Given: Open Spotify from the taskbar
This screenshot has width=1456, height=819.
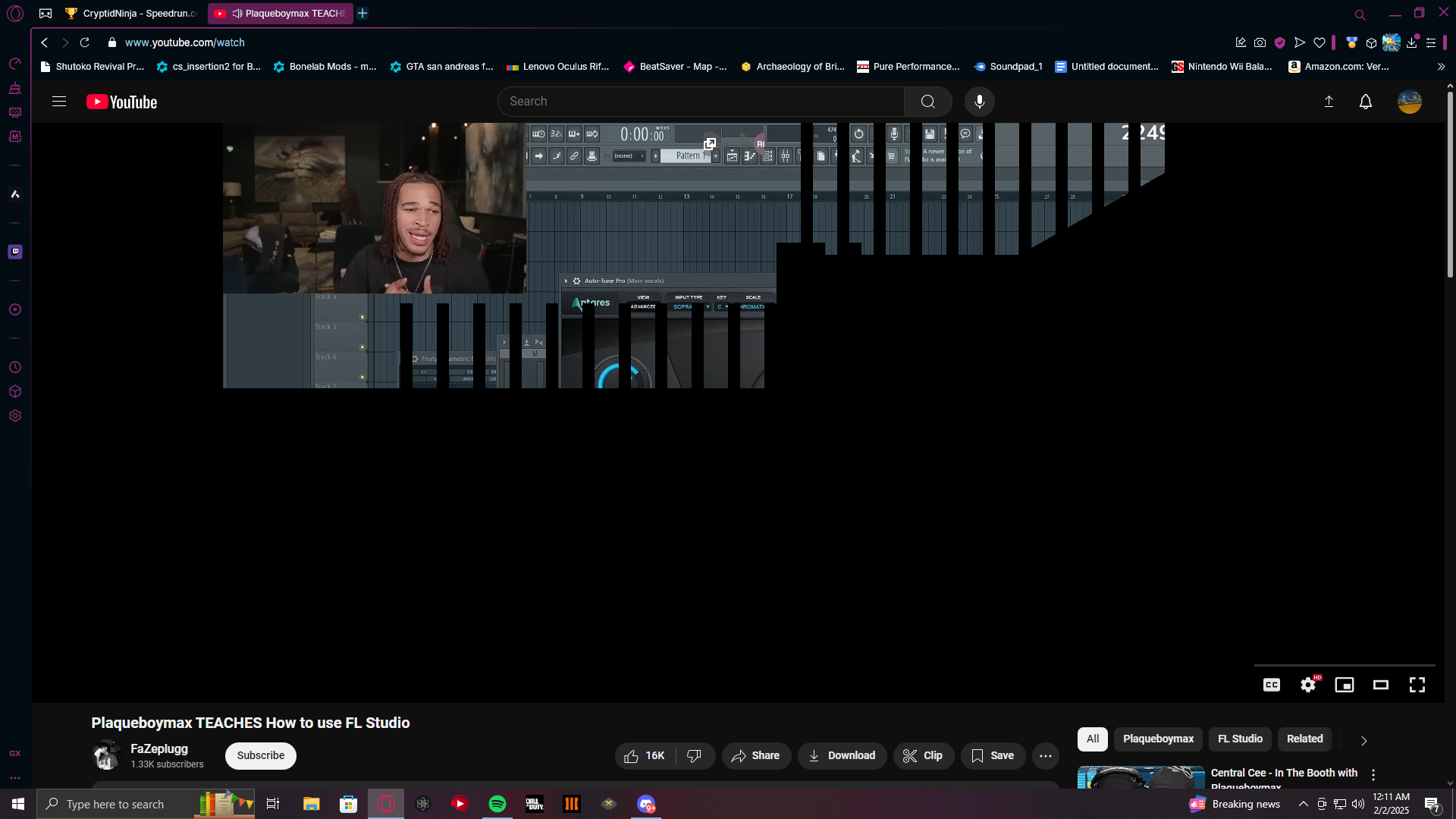Looking at the screenshot, I should [497, 804].
